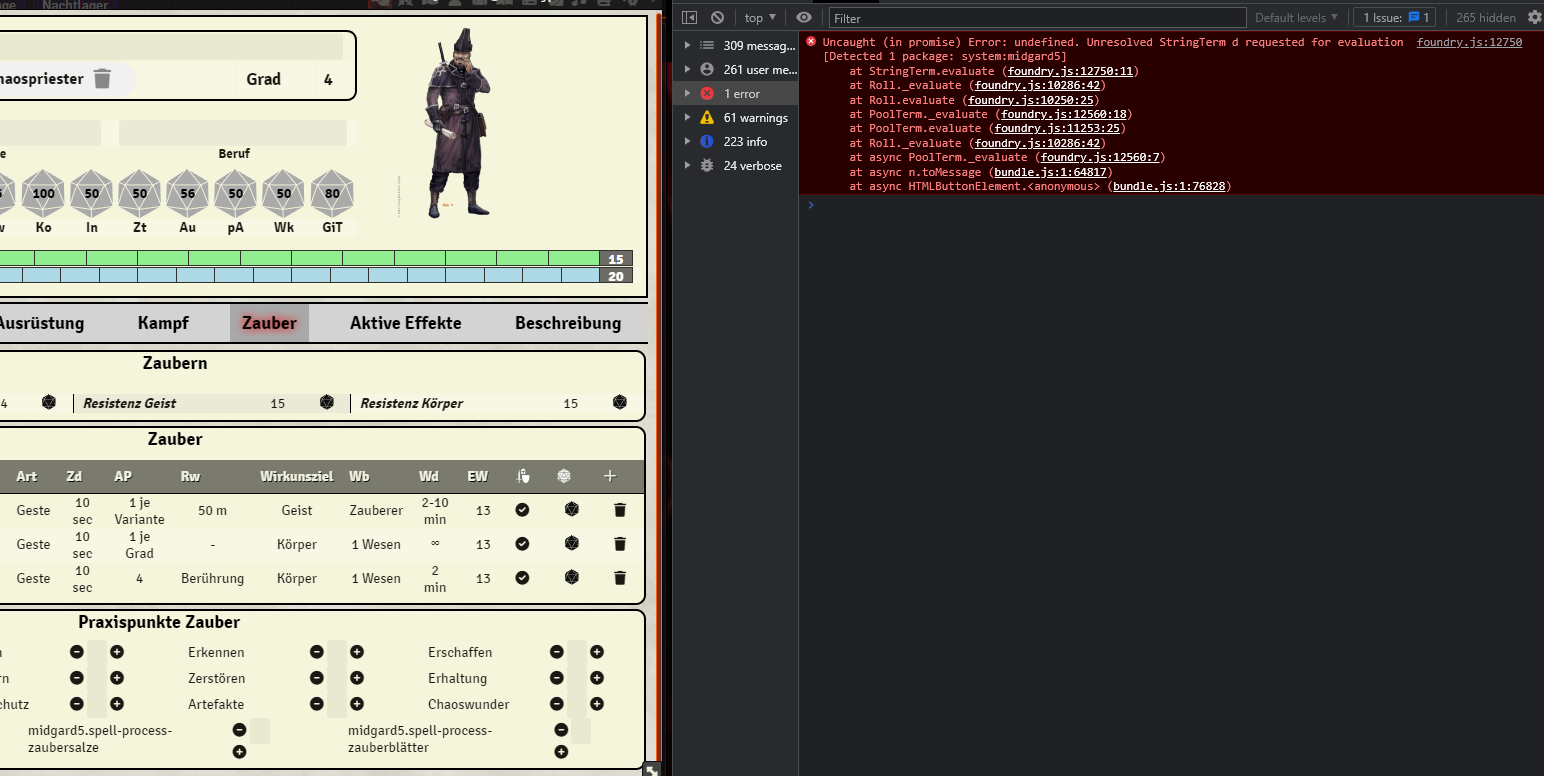1544x776 pixels.
Task: Roll dice for the 50 m range spell
Action: tap(571, 510)
